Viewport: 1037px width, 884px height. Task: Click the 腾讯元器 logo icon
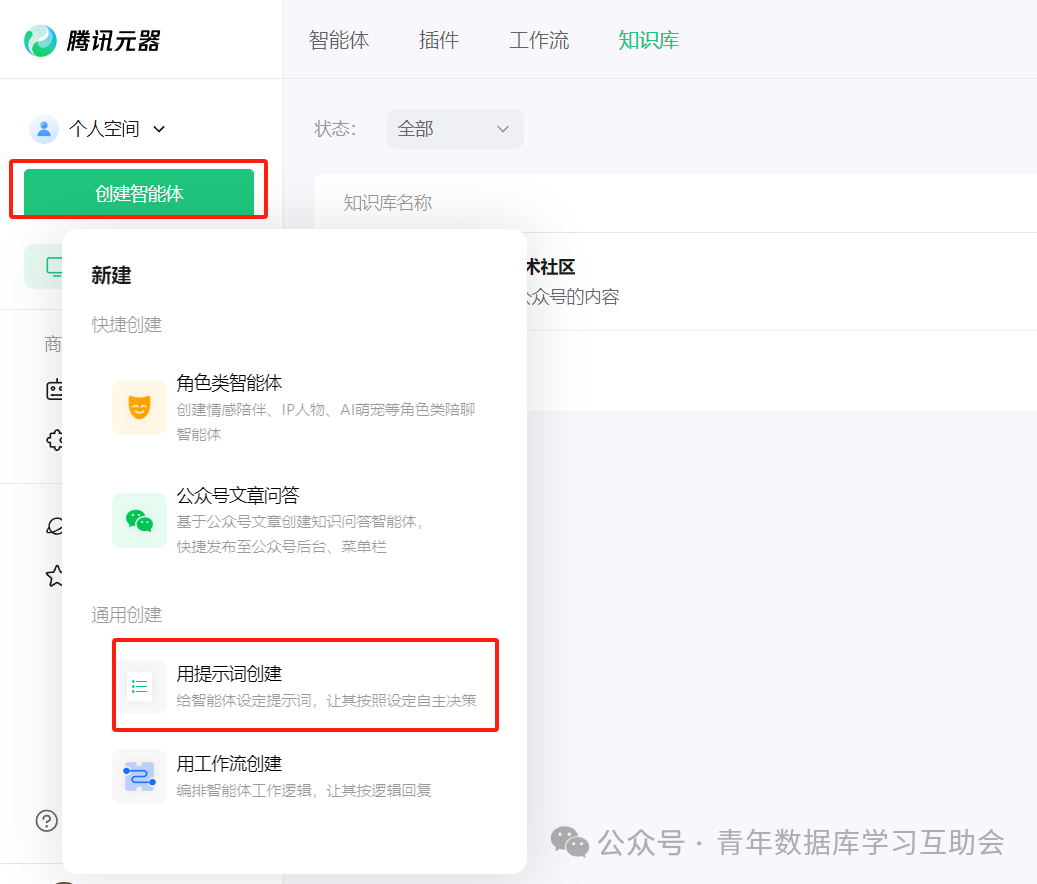pyautogui.click(x=40, y=41)
